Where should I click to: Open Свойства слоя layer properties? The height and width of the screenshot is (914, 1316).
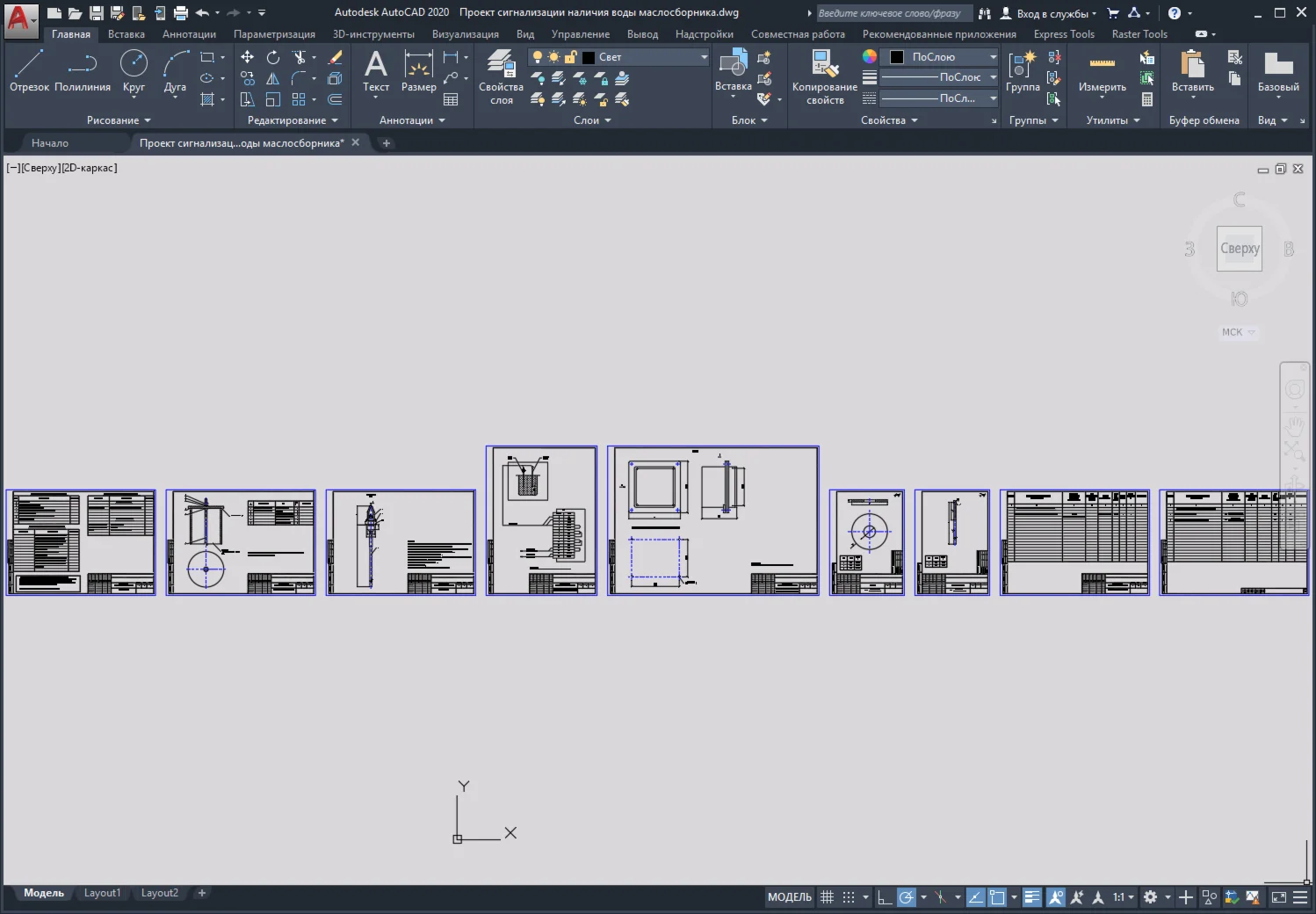click(501, 76)
